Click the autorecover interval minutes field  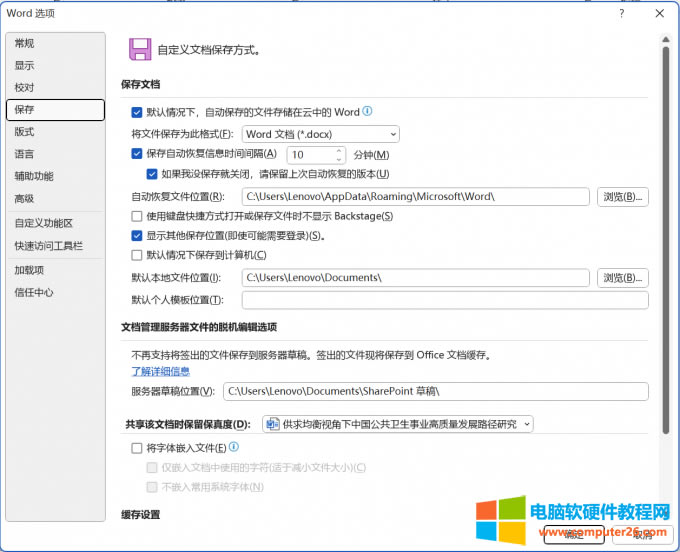pos(311,155)
